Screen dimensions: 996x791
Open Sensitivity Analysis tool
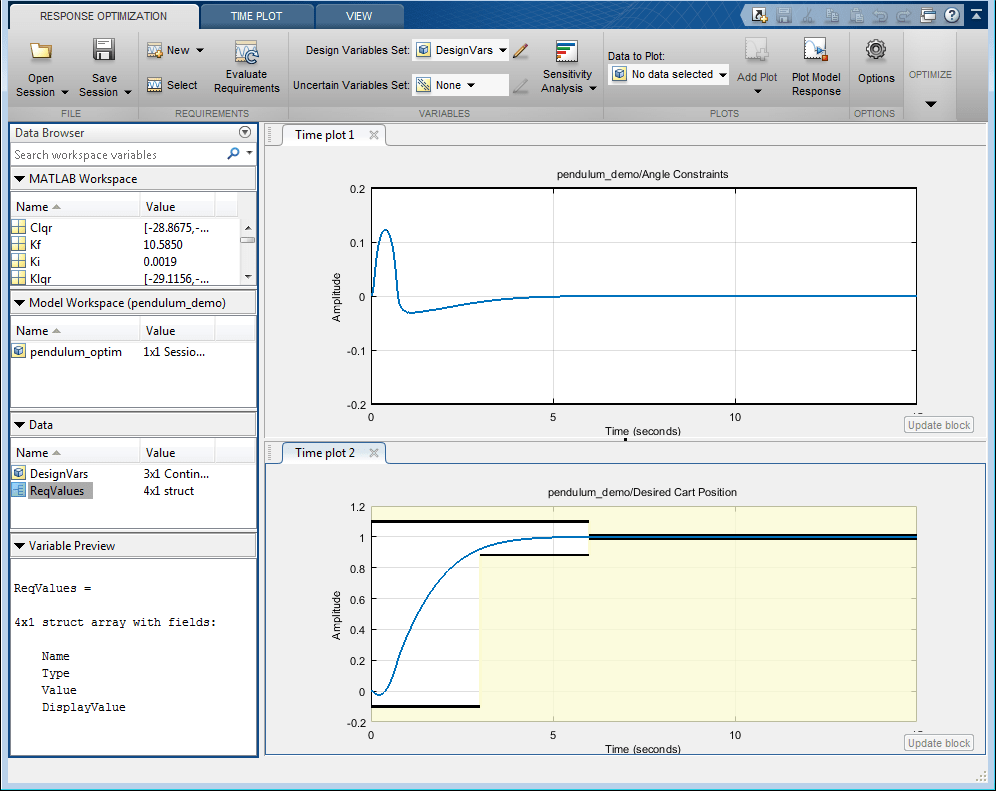tap(567, 54)
